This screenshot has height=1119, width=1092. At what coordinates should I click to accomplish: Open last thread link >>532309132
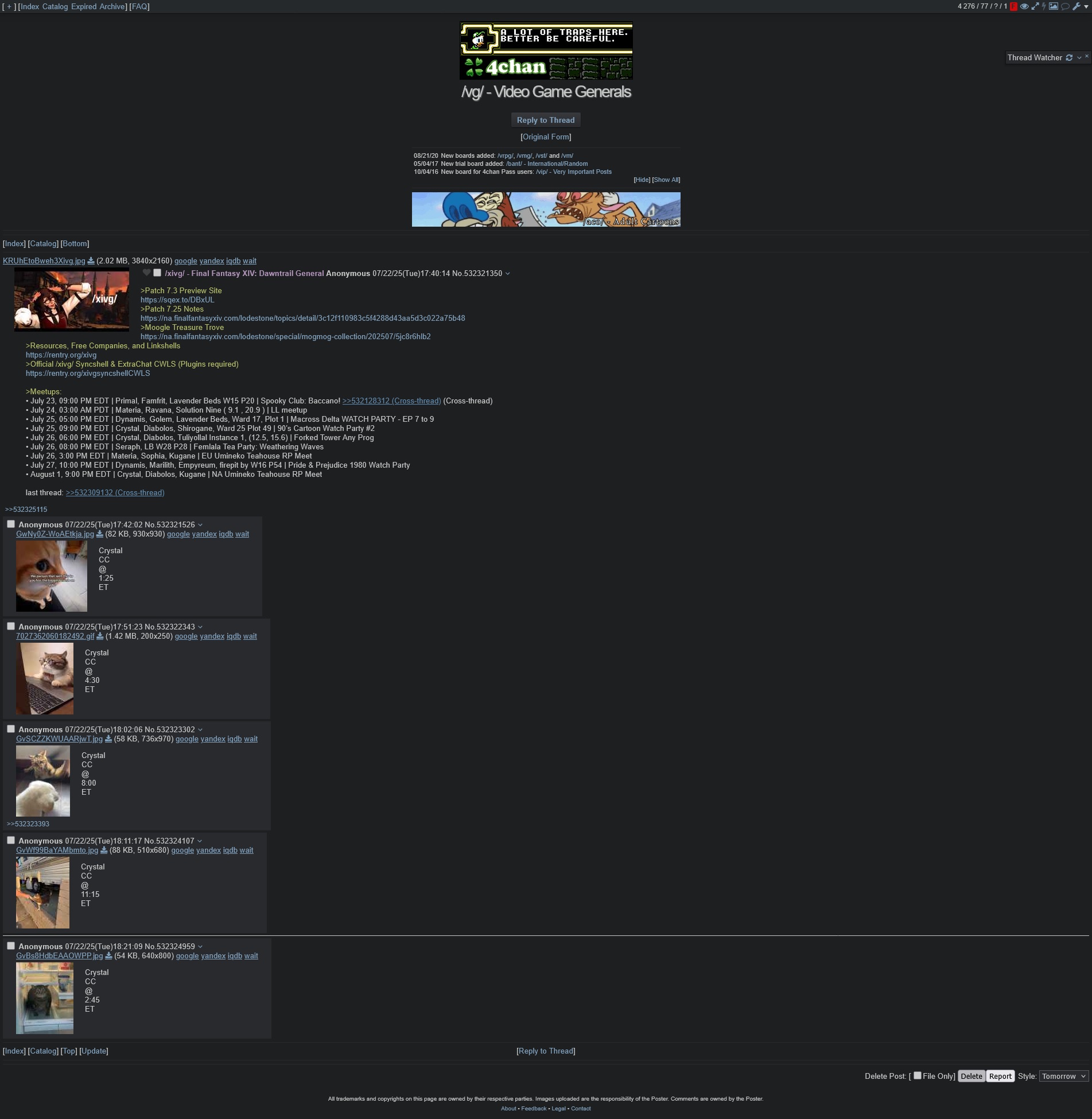pyautogui.click(x=115, y=492)
